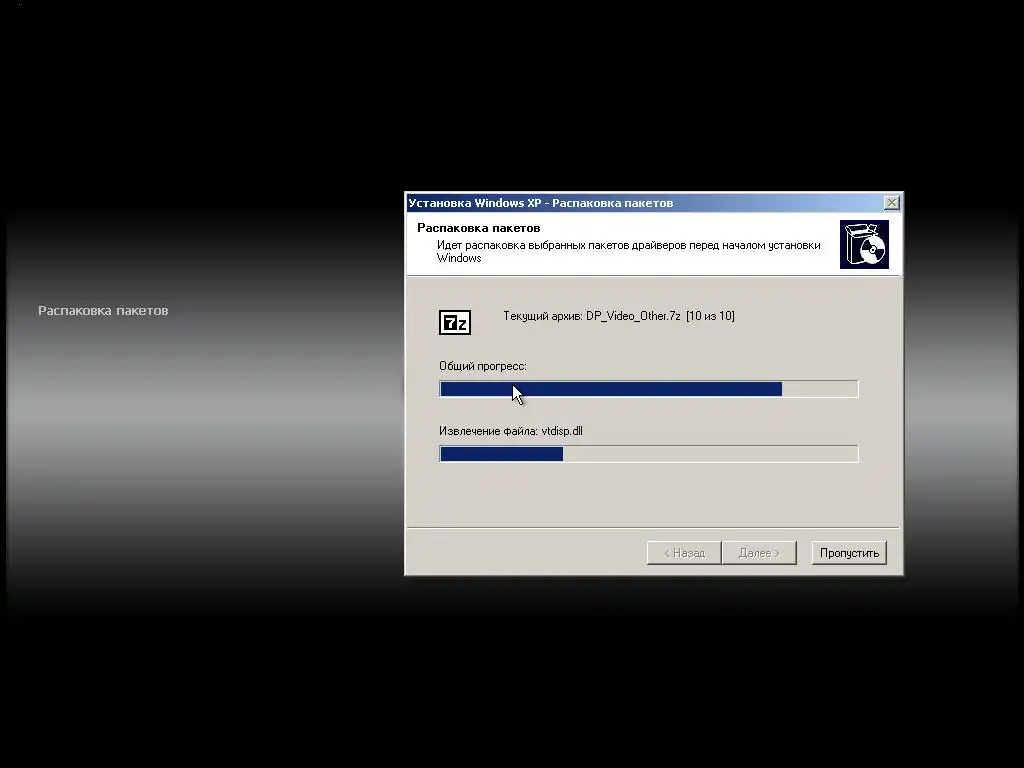Click the Общий прогресс progress bar

648,389
